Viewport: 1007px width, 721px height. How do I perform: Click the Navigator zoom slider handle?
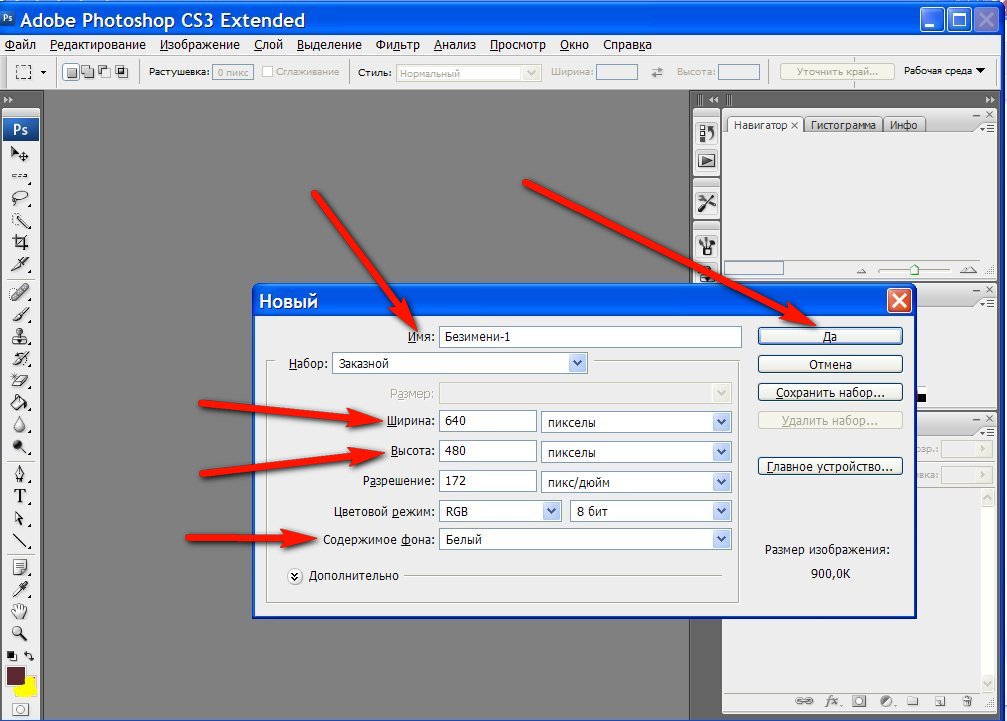[x=914, y=270]
